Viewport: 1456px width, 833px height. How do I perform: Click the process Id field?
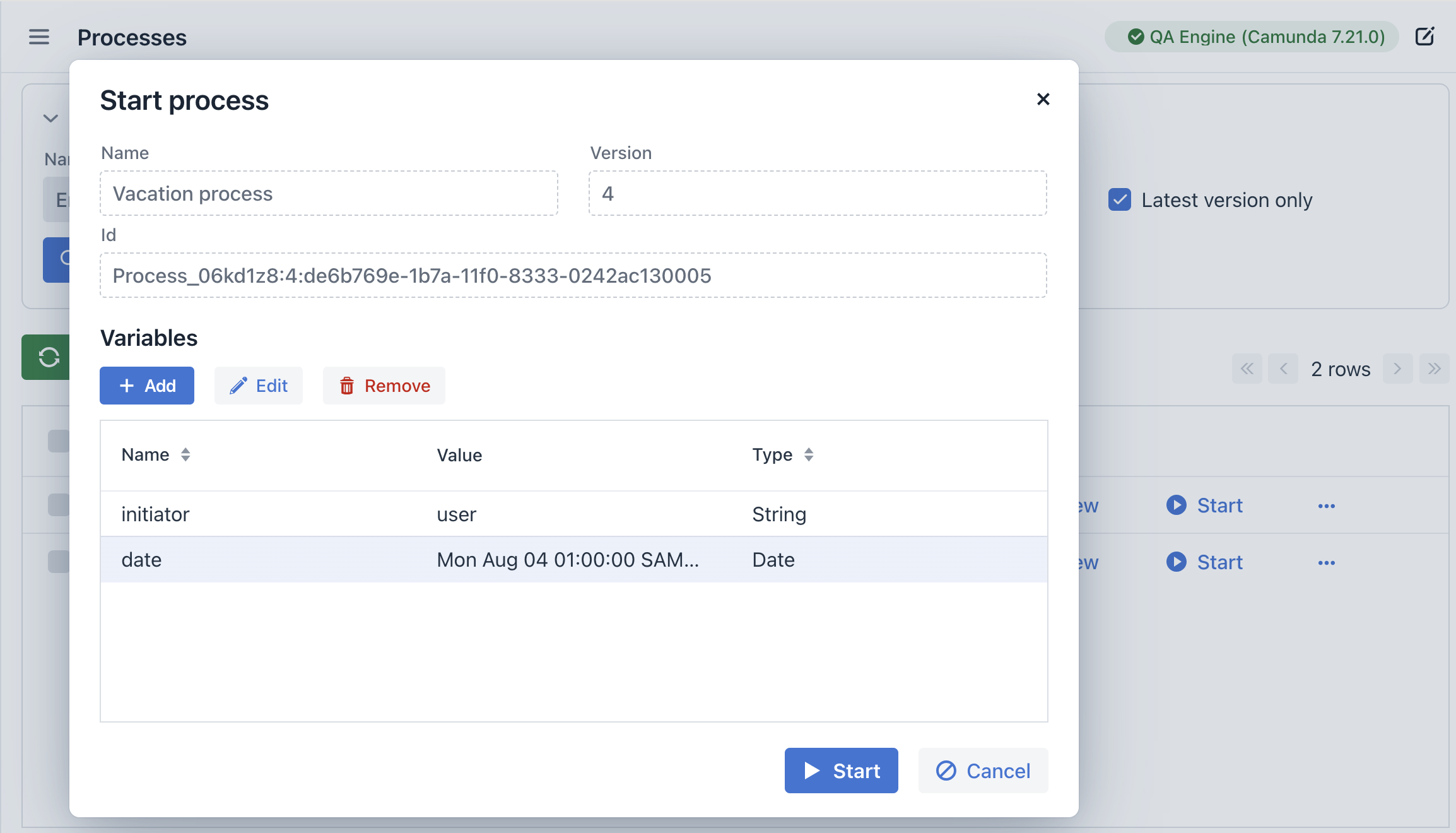click(573, 275)
